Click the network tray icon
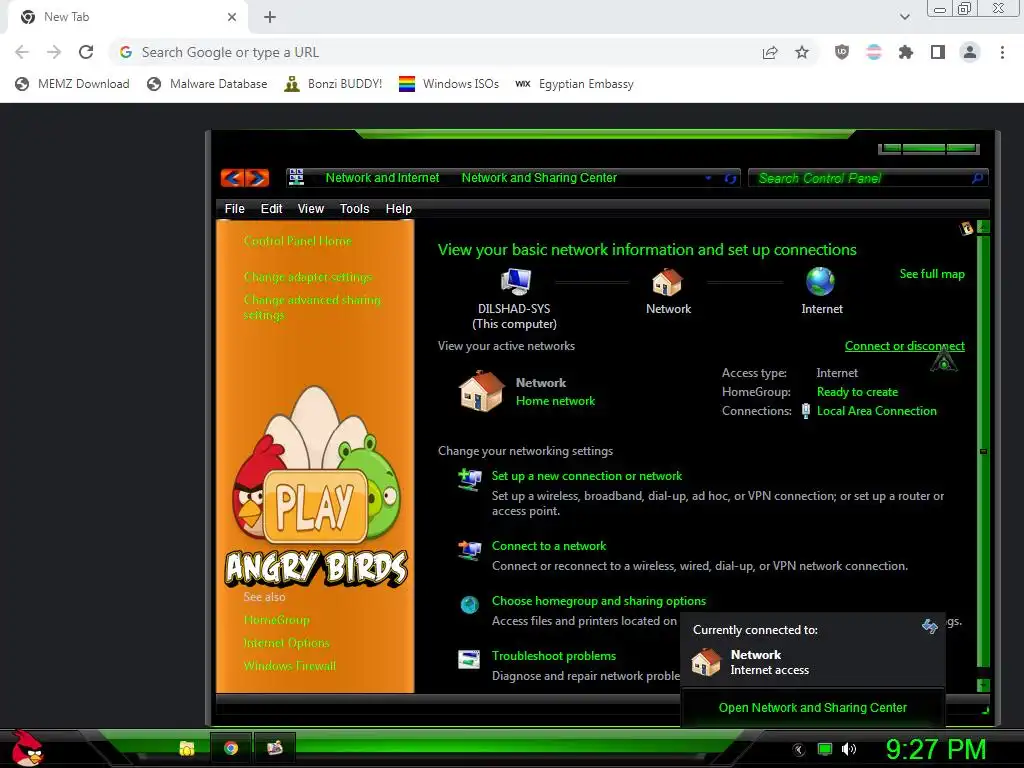 [825, 749]
